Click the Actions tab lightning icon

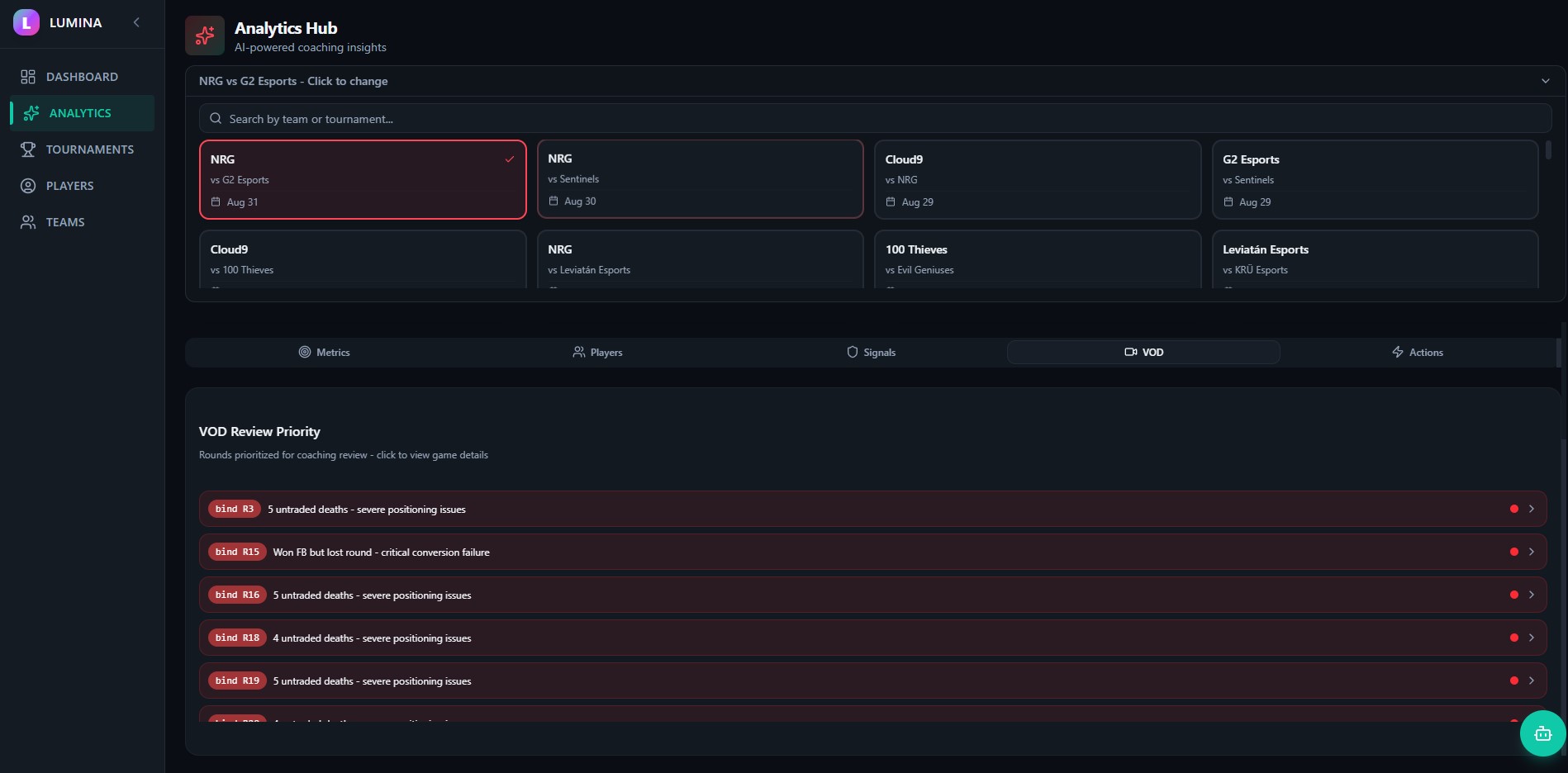pos(1398,352)
